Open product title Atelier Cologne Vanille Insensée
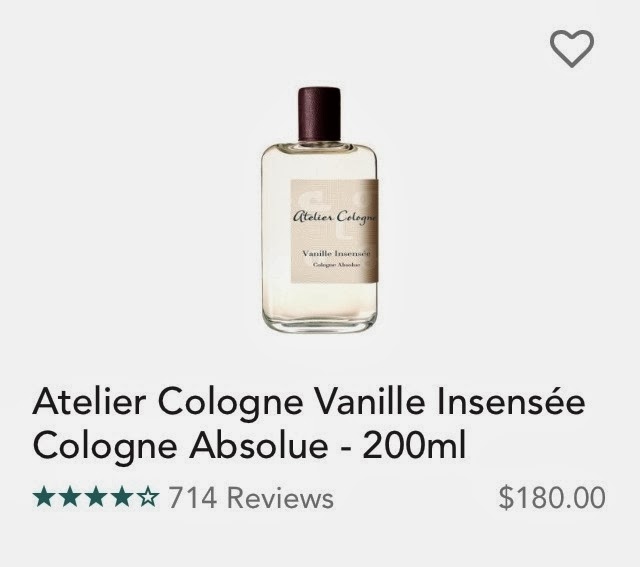640x567 pixels. pos(309,402)
